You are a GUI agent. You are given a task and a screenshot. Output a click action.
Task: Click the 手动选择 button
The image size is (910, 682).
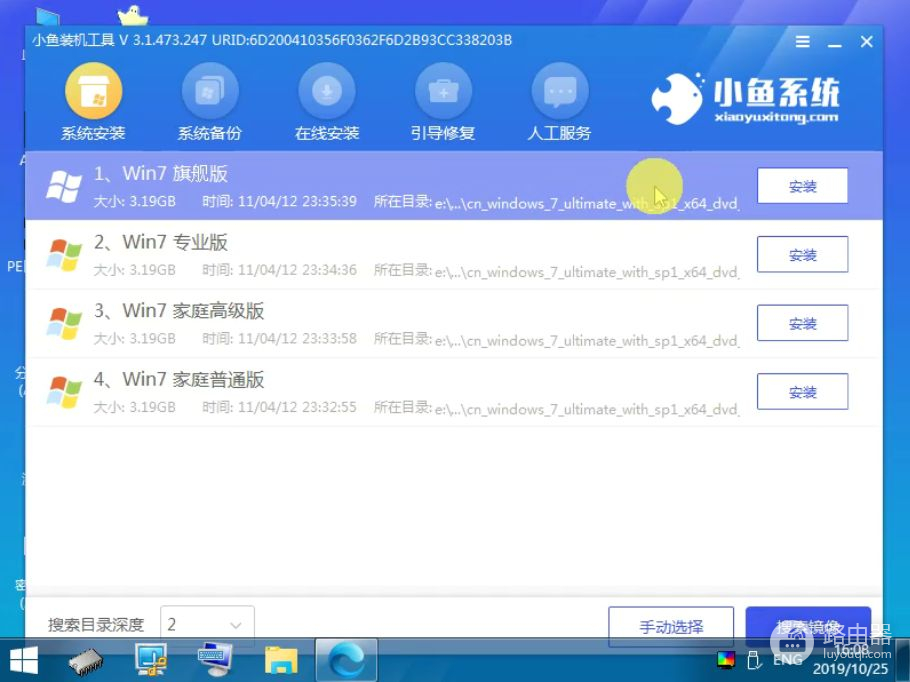point(671,626)
